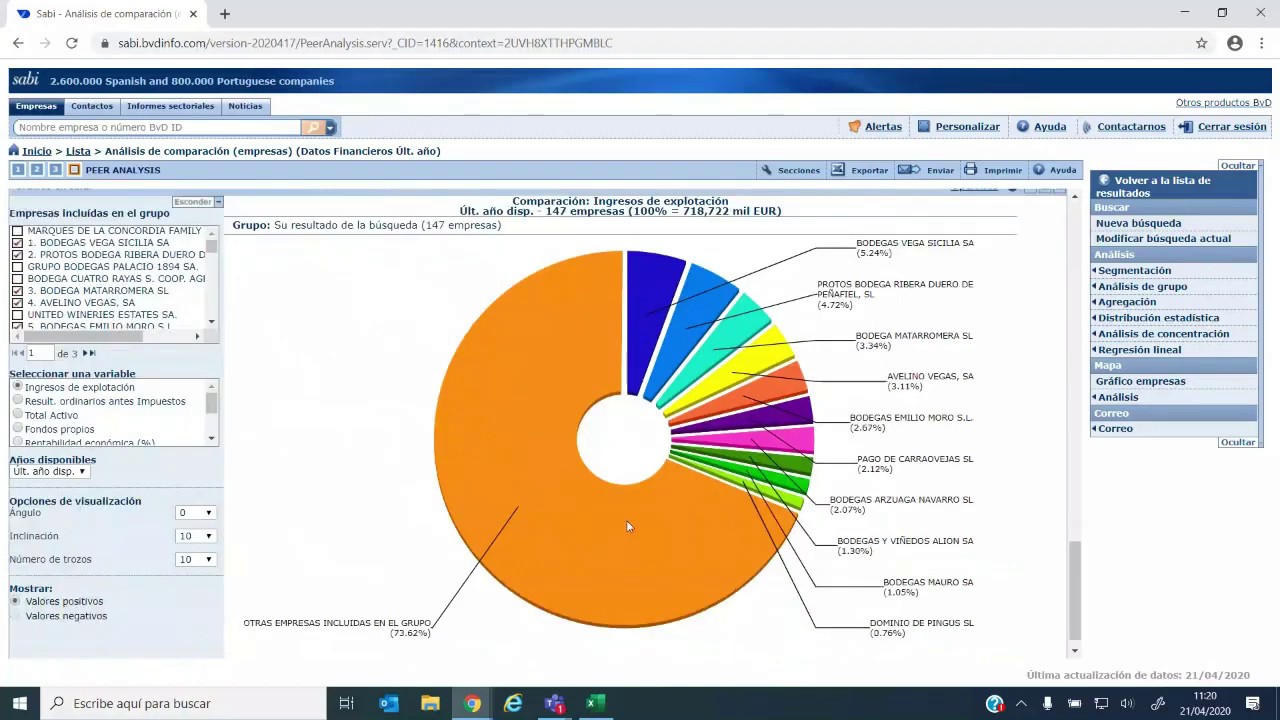The height and width of the screenshot is (720, 1280).
Task: Uncheck PROTOS BODEGA RIBERA DUERO checkbox
Action: (x=17, y=255)
